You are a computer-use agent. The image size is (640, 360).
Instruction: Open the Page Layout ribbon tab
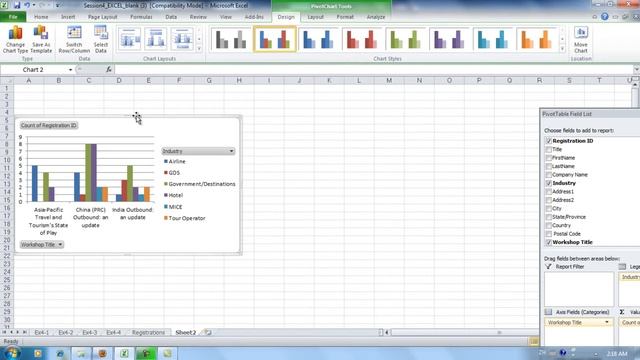click(x=102, y=17)
